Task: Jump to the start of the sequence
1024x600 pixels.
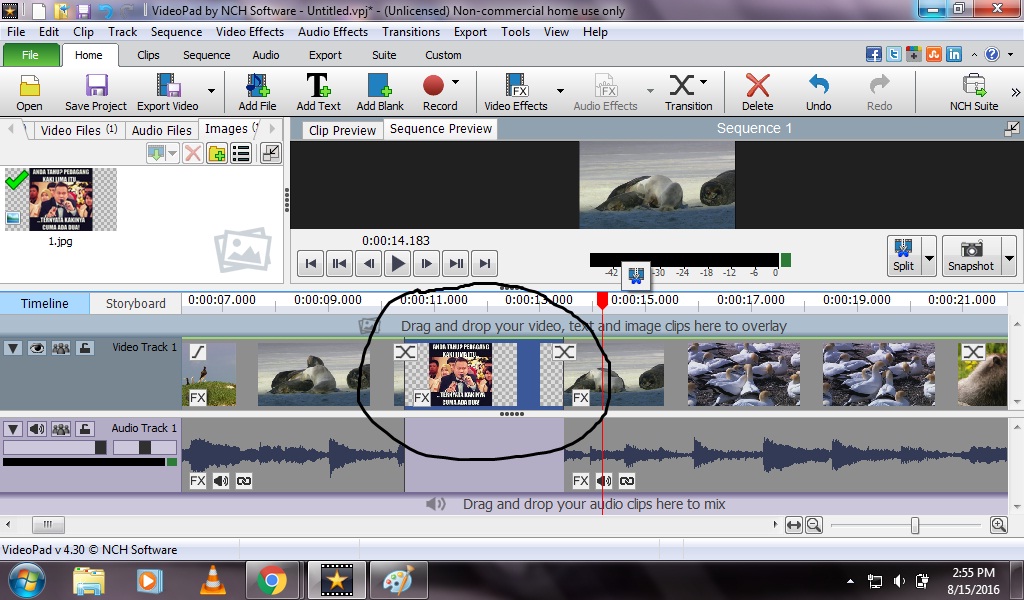Action: click(311, 264)
